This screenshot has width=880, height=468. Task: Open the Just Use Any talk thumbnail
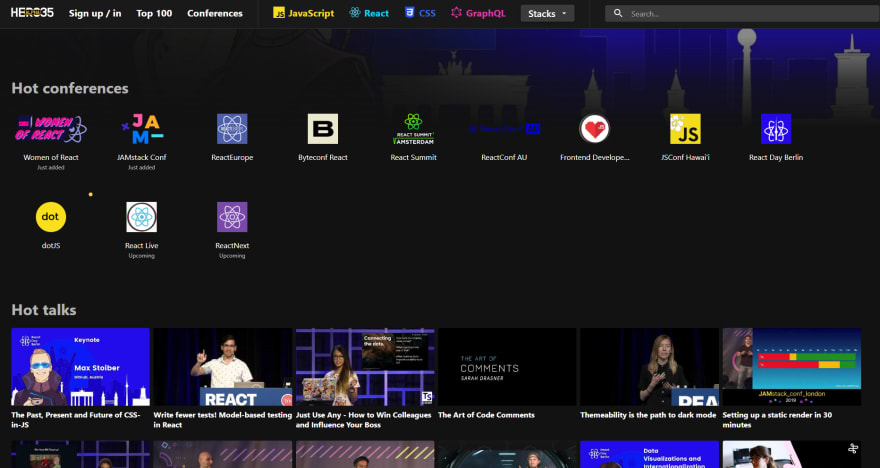point(365,367)
